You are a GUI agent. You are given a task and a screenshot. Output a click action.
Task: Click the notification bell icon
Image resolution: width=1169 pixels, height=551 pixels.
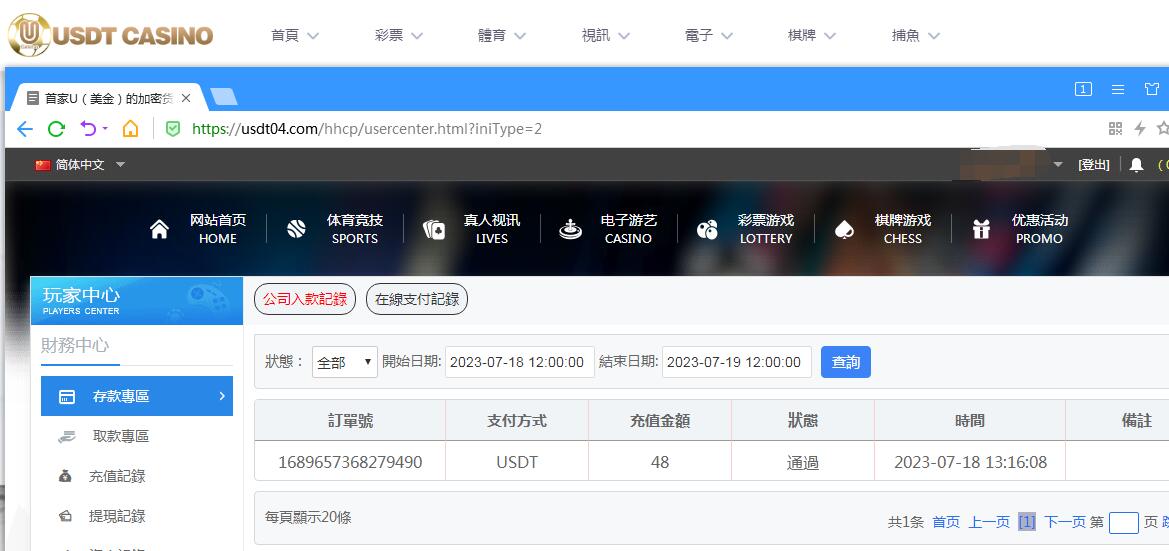click(x=1136, y=165)
